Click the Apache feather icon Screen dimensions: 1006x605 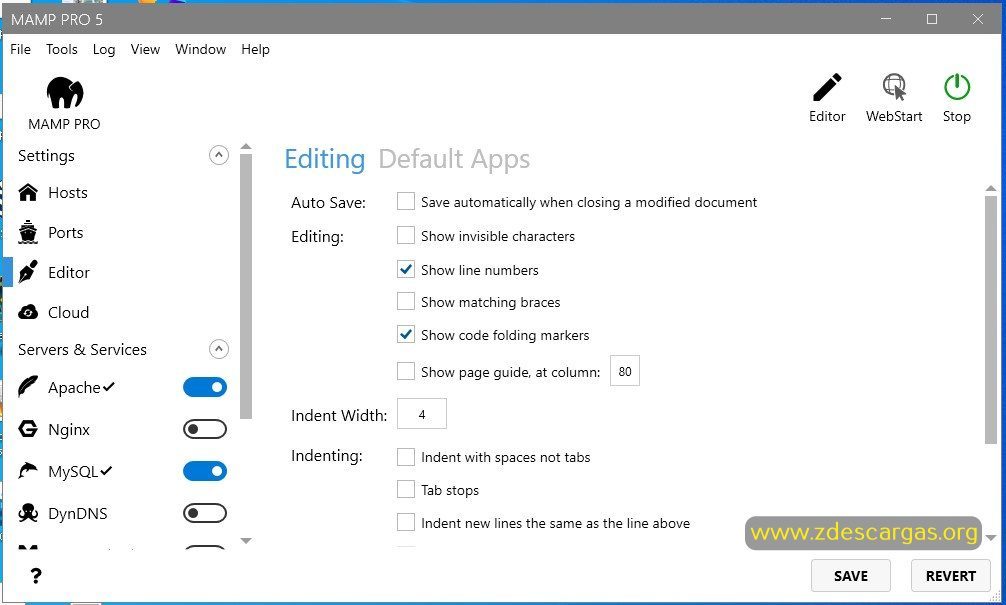click(28, 388)
